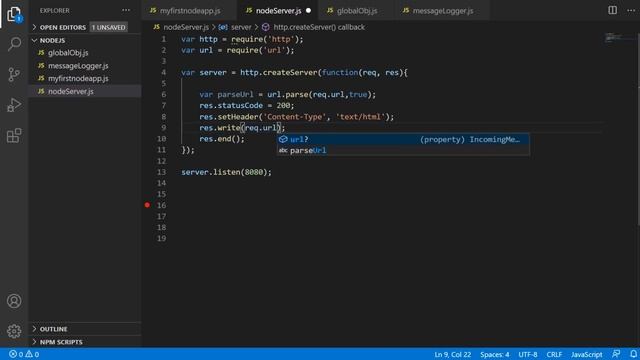This screenshot has height=360, width=640.
Task: Click line number 4 in the gutter
Action: coord(164,72)
